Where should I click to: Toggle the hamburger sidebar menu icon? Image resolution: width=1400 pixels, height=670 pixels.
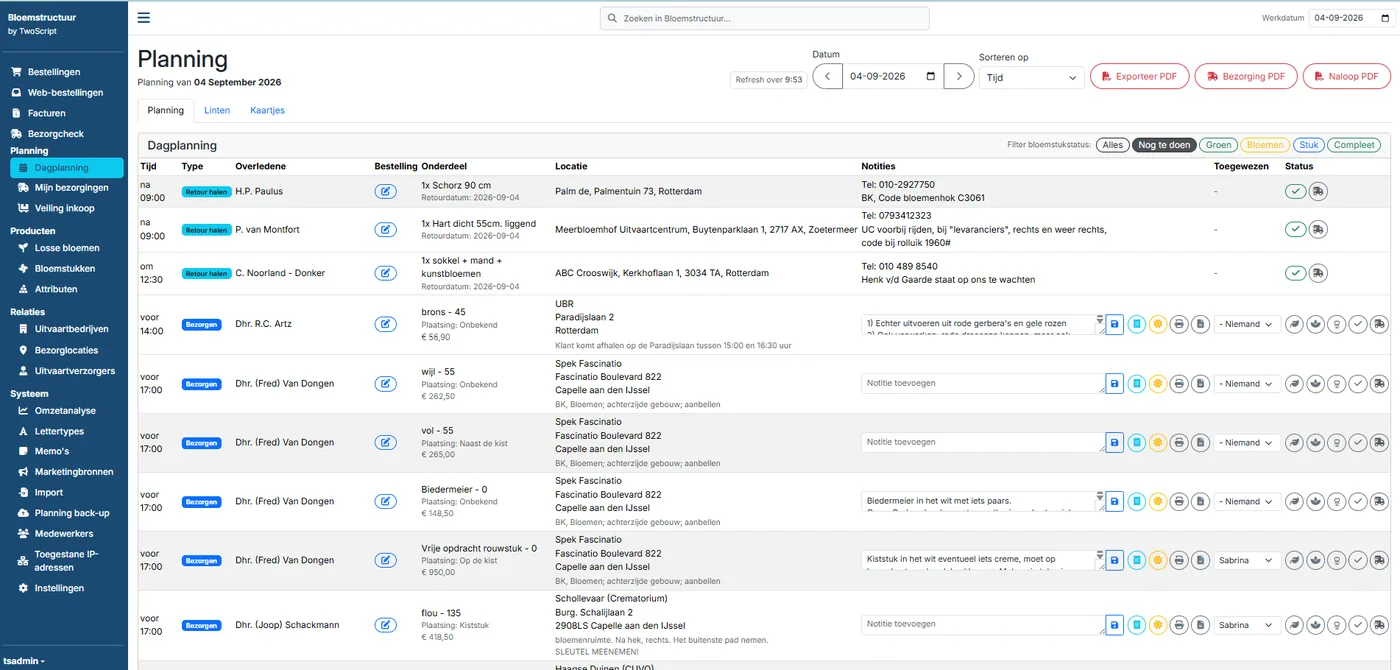(144, 18)
